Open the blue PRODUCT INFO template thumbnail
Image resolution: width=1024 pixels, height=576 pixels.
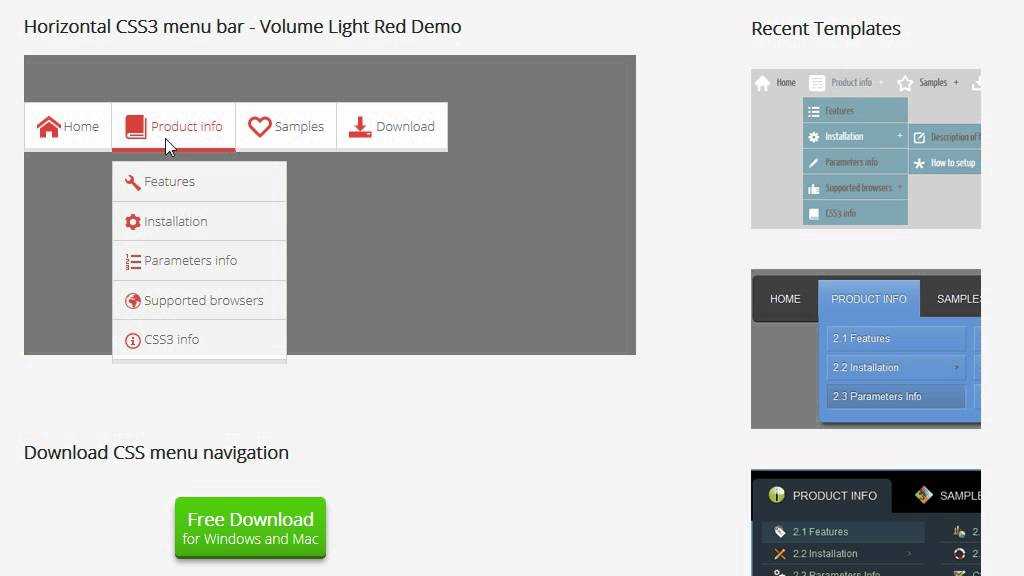[x=866, y=349]
